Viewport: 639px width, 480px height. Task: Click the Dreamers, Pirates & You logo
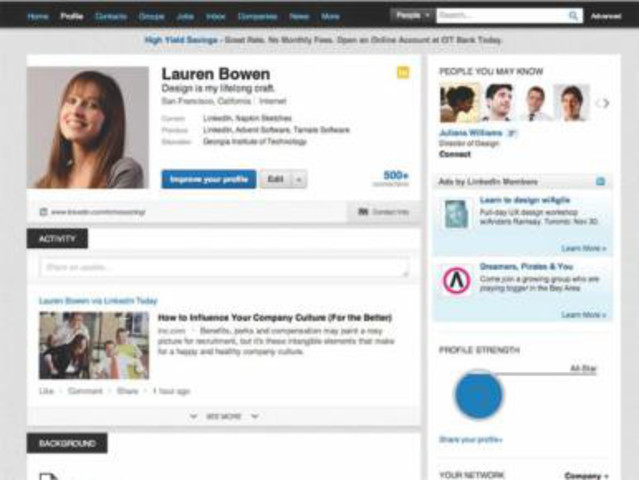(x=456, y=280)
